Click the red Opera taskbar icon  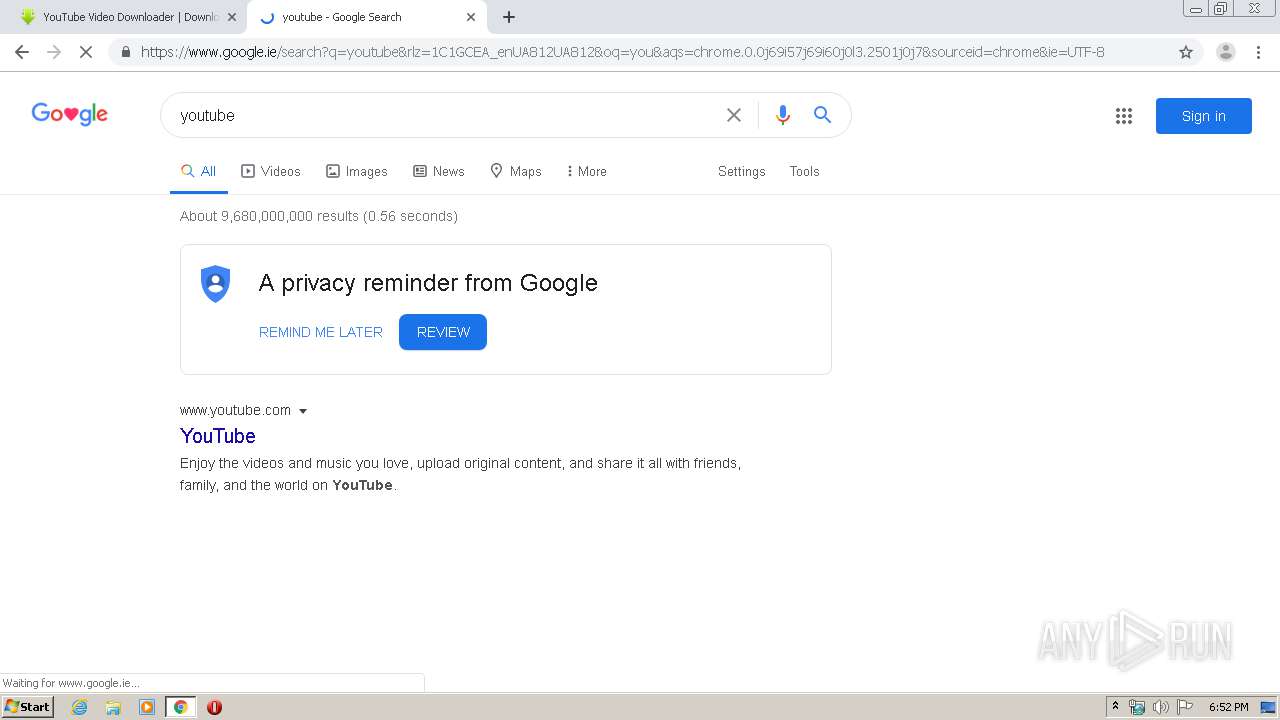pos(214,707)
